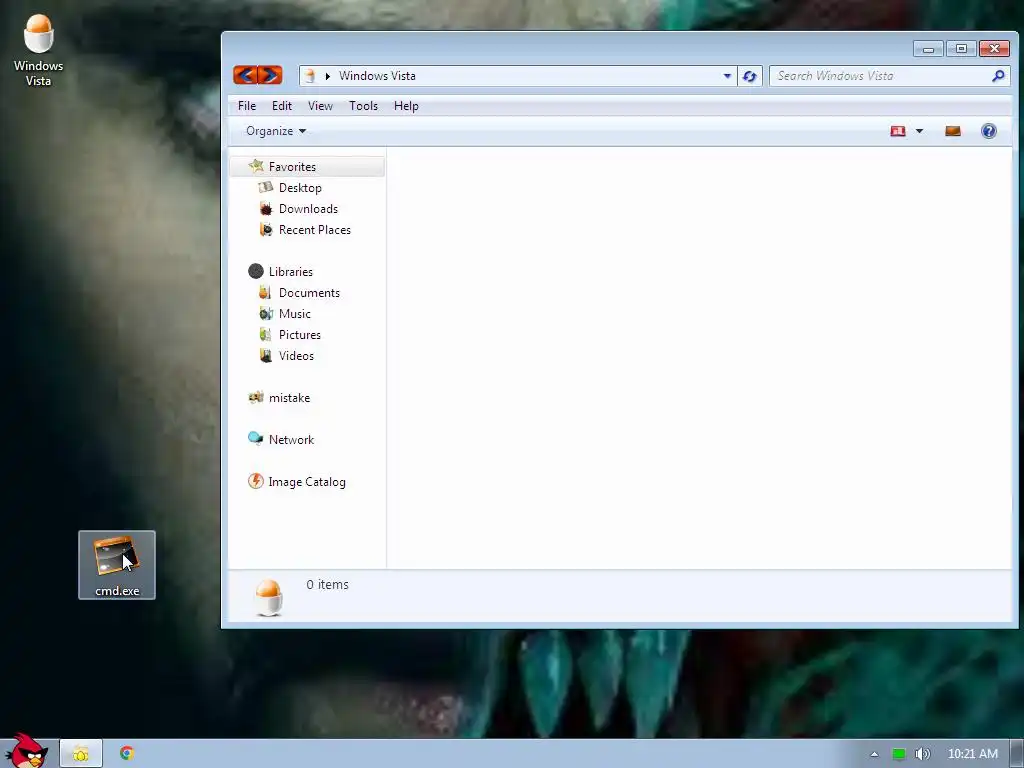Click the search magnifier icon
The height and width of the screenshot is (768, 1024).
998,76
